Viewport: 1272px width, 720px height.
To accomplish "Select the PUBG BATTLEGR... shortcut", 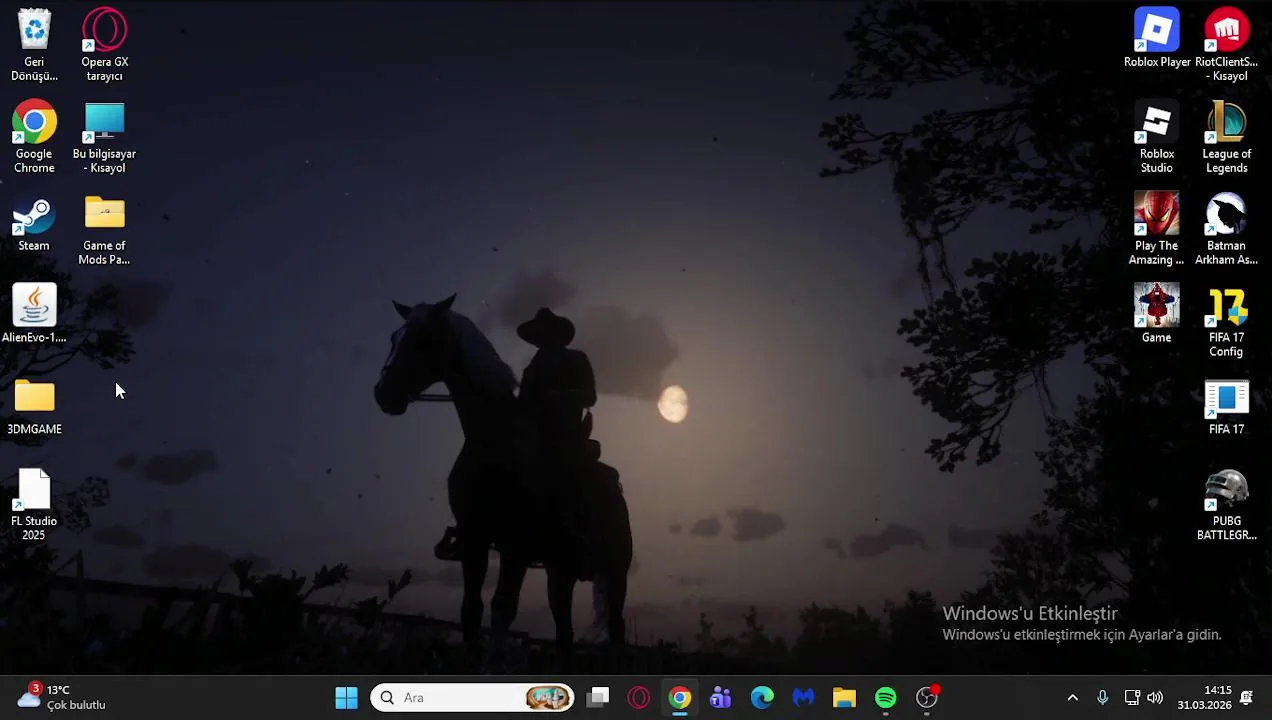I will pos(1226,505).
